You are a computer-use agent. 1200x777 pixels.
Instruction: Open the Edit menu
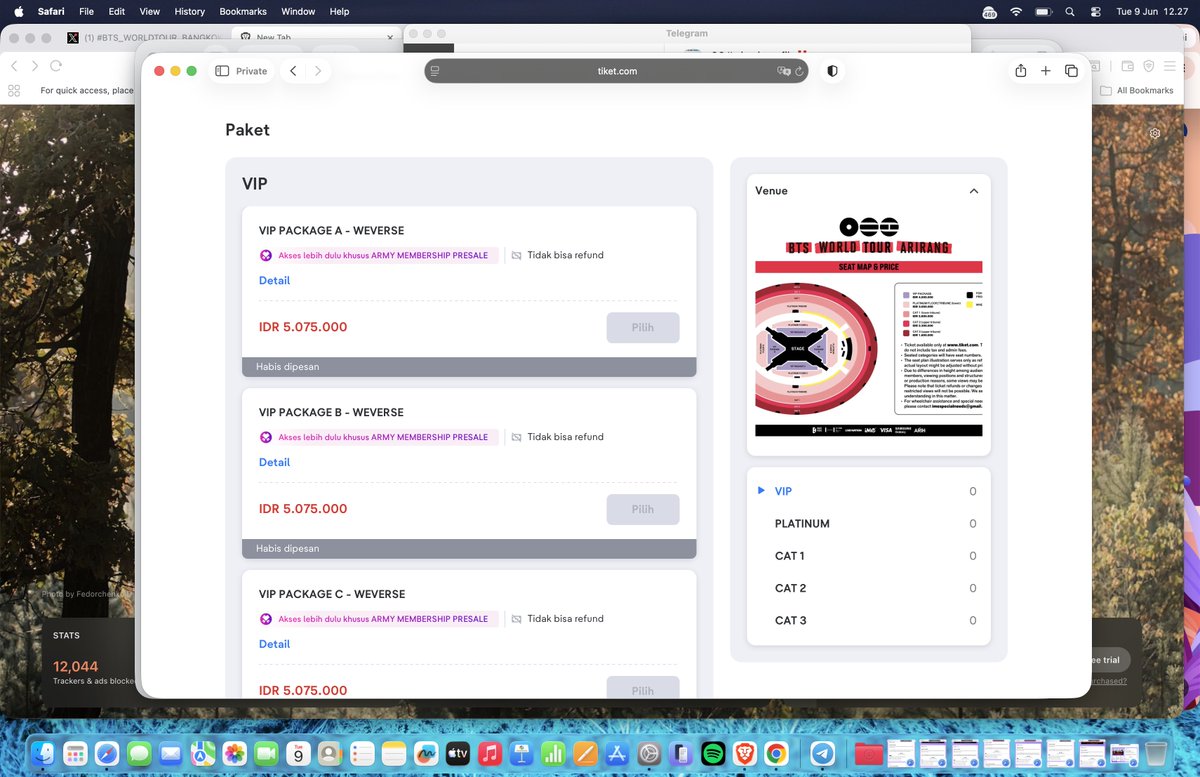(x=117, y=11)
